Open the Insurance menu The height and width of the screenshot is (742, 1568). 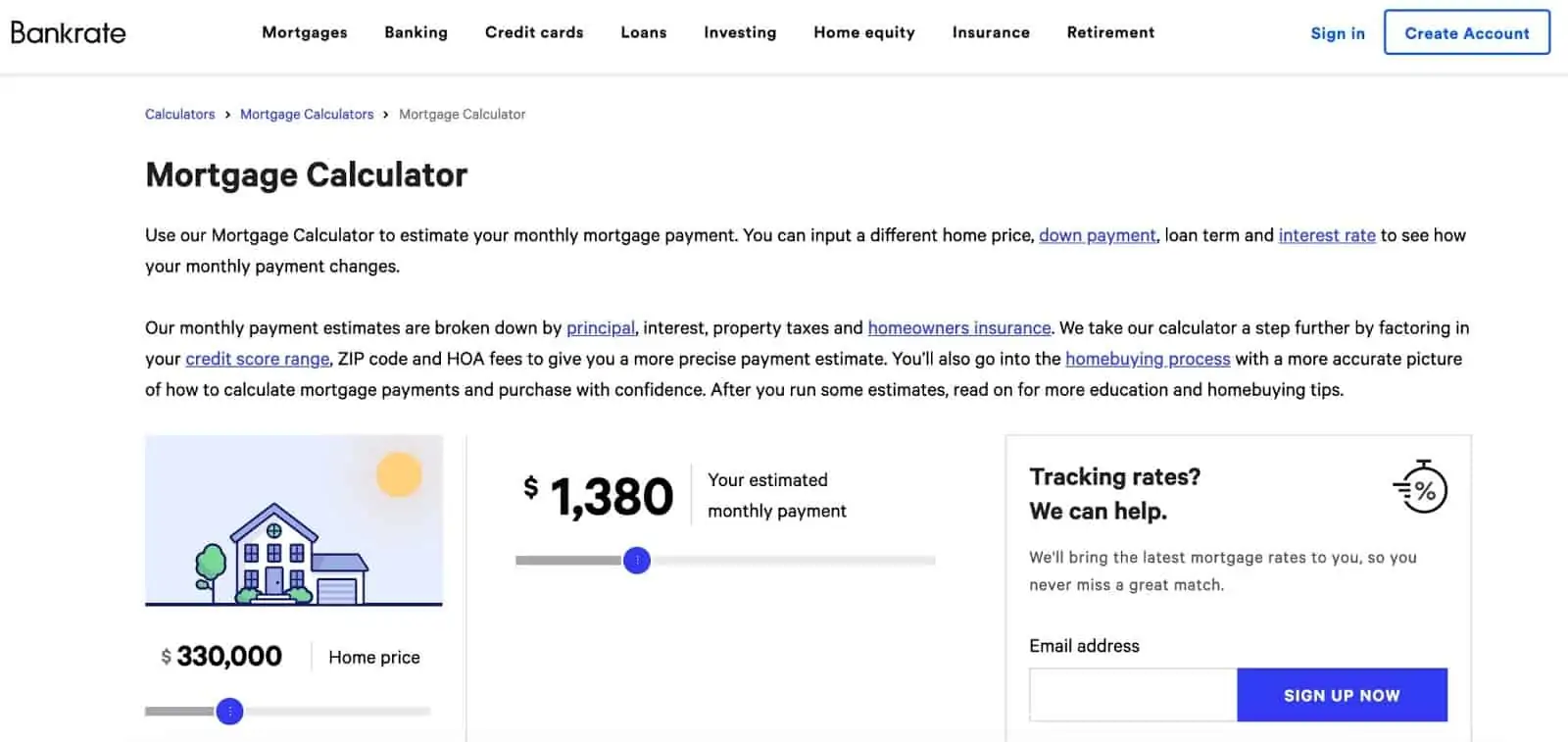pos(991,32)
